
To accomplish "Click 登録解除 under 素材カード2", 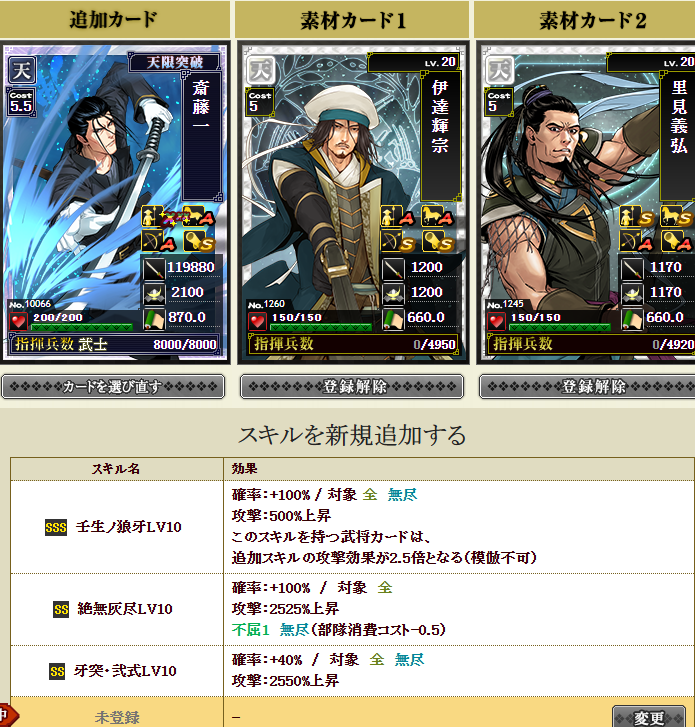I will (x=587, y=386).
